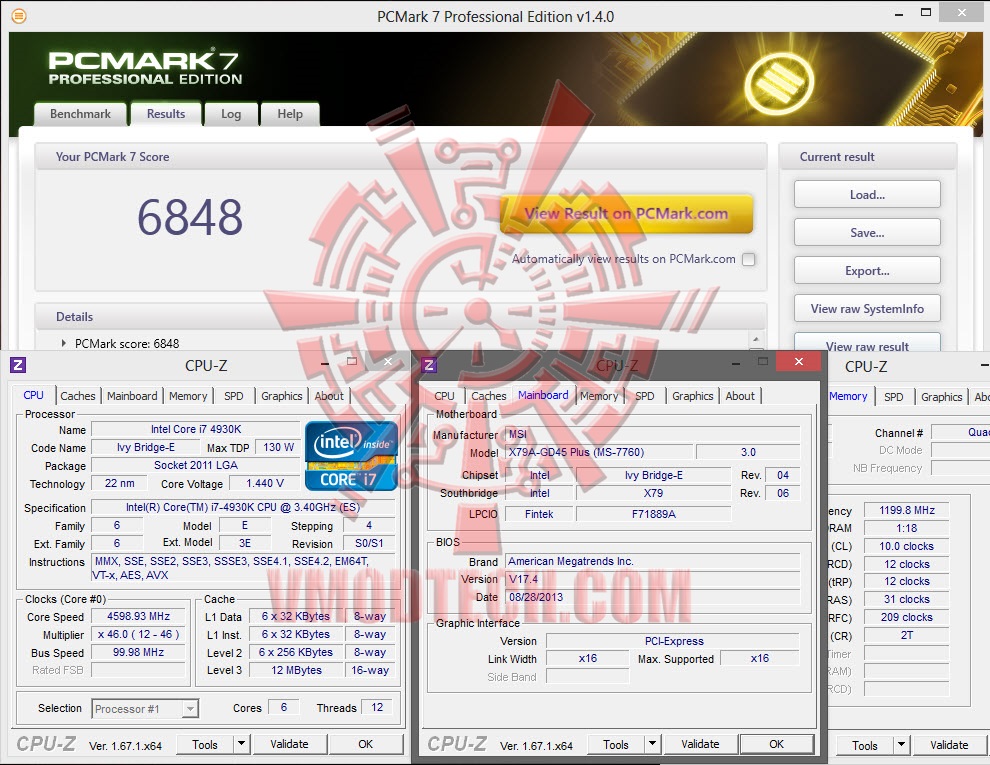Click the Cores count field showing 6
Image resolution: width=990 pixels, height=765 pixels.
click(x=283, y=708)
